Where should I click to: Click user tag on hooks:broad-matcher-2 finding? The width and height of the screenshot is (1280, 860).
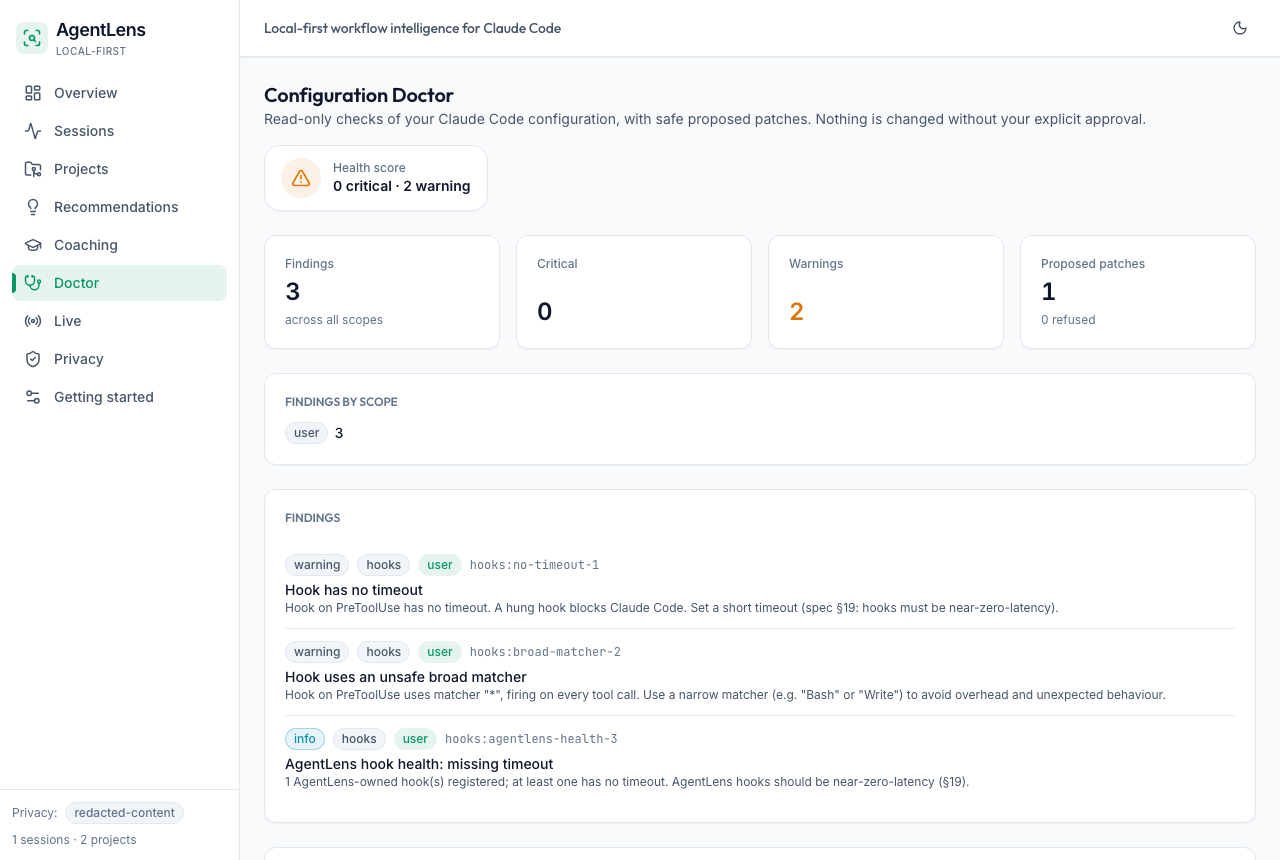pos(440,652)
